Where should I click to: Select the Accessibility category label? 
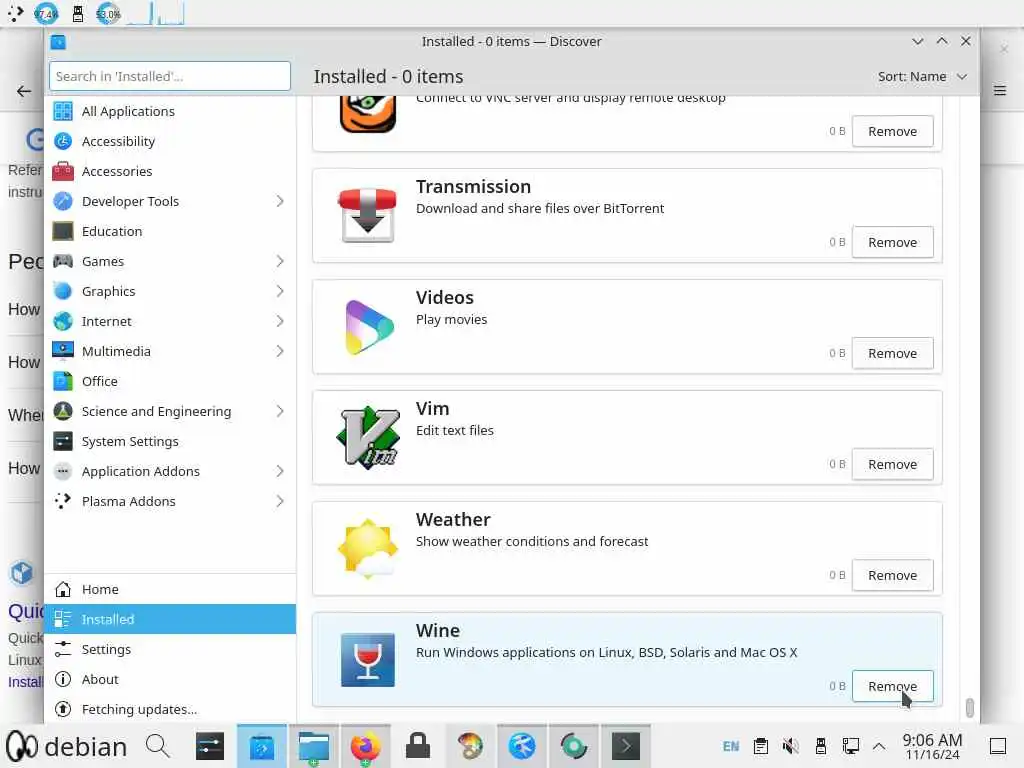point(118,141)
